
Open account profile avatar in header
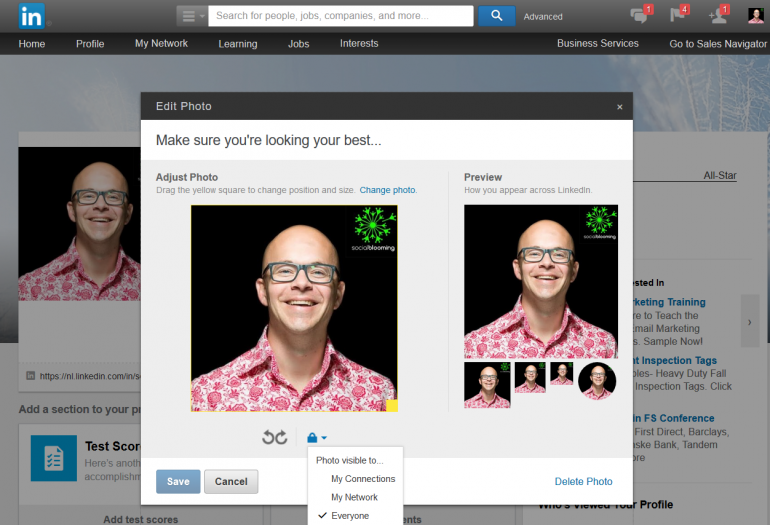pos(755,16)
